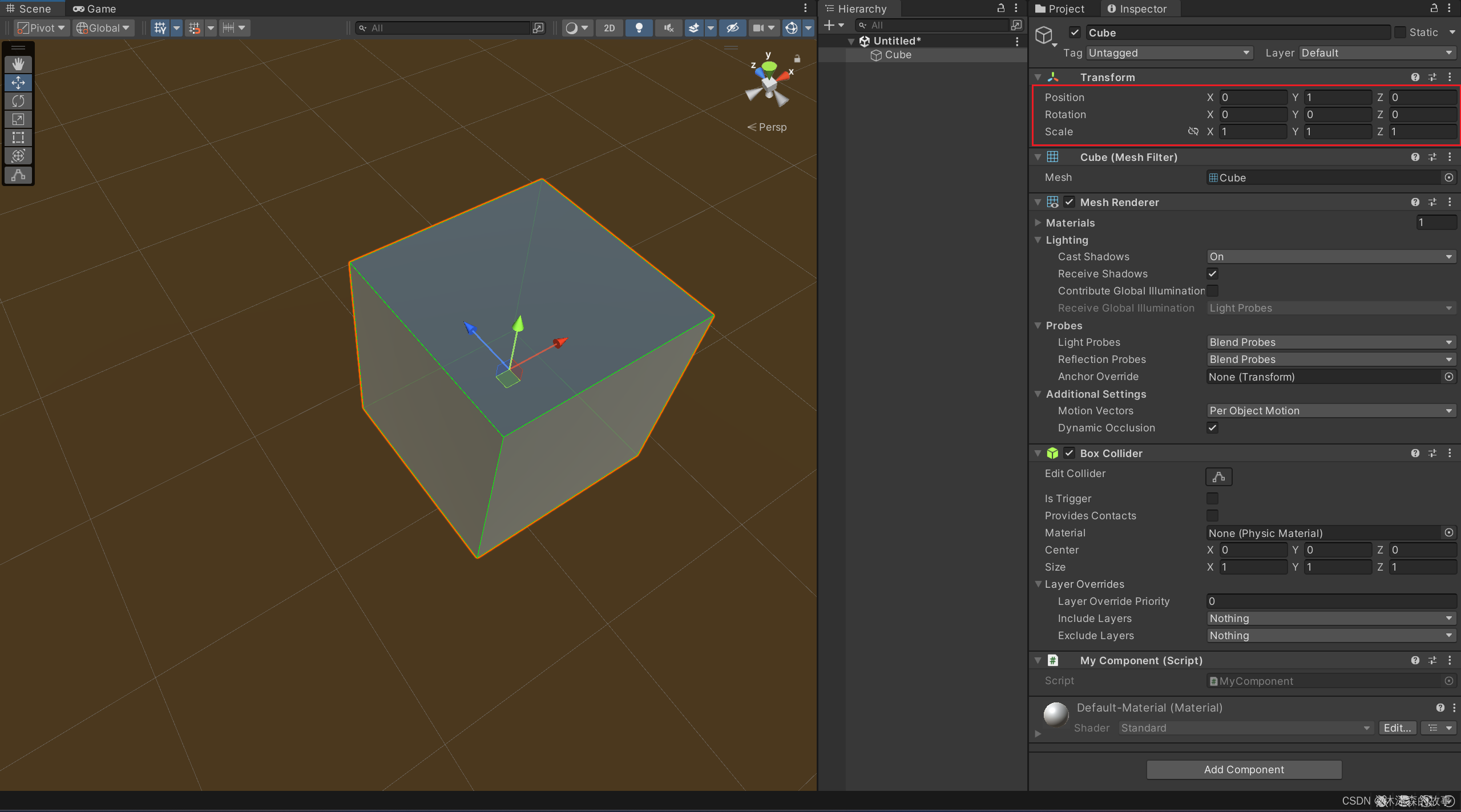Image resolution: width=1461 pixels, height=812 pixels.
Task: Click the Global orientation toggle icon
Action: 100,27
